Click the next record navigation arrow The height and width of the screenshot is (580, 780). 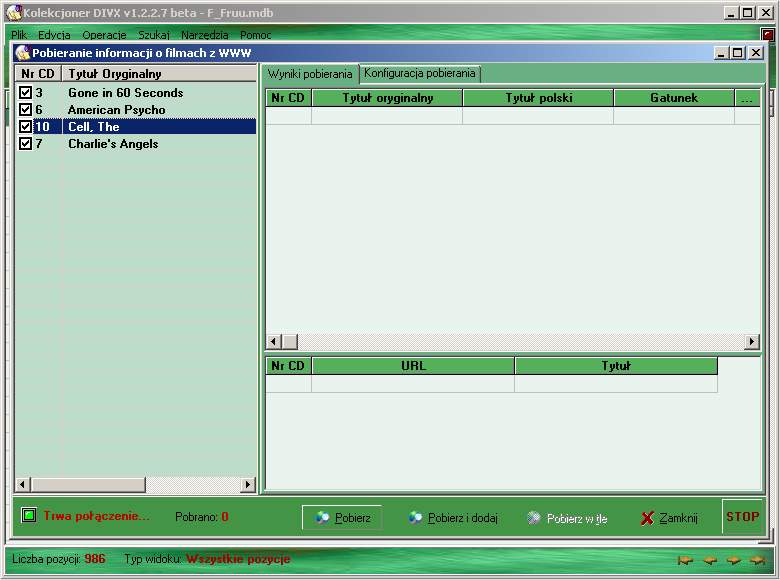click(x=734, y=560)
